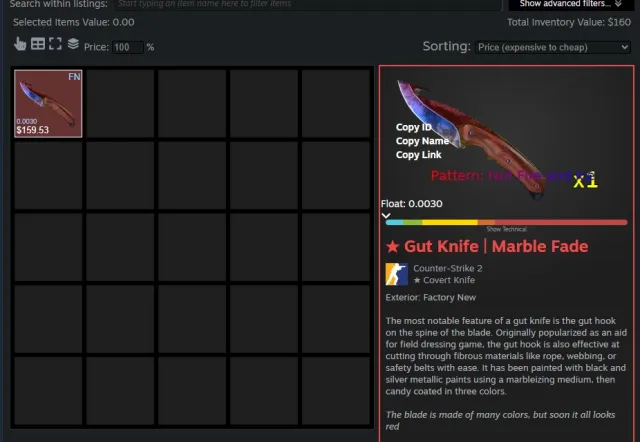Click Copy Name
Image resolution: width=640 pixels, height=442 pixels.
click(x=422, y=141)
